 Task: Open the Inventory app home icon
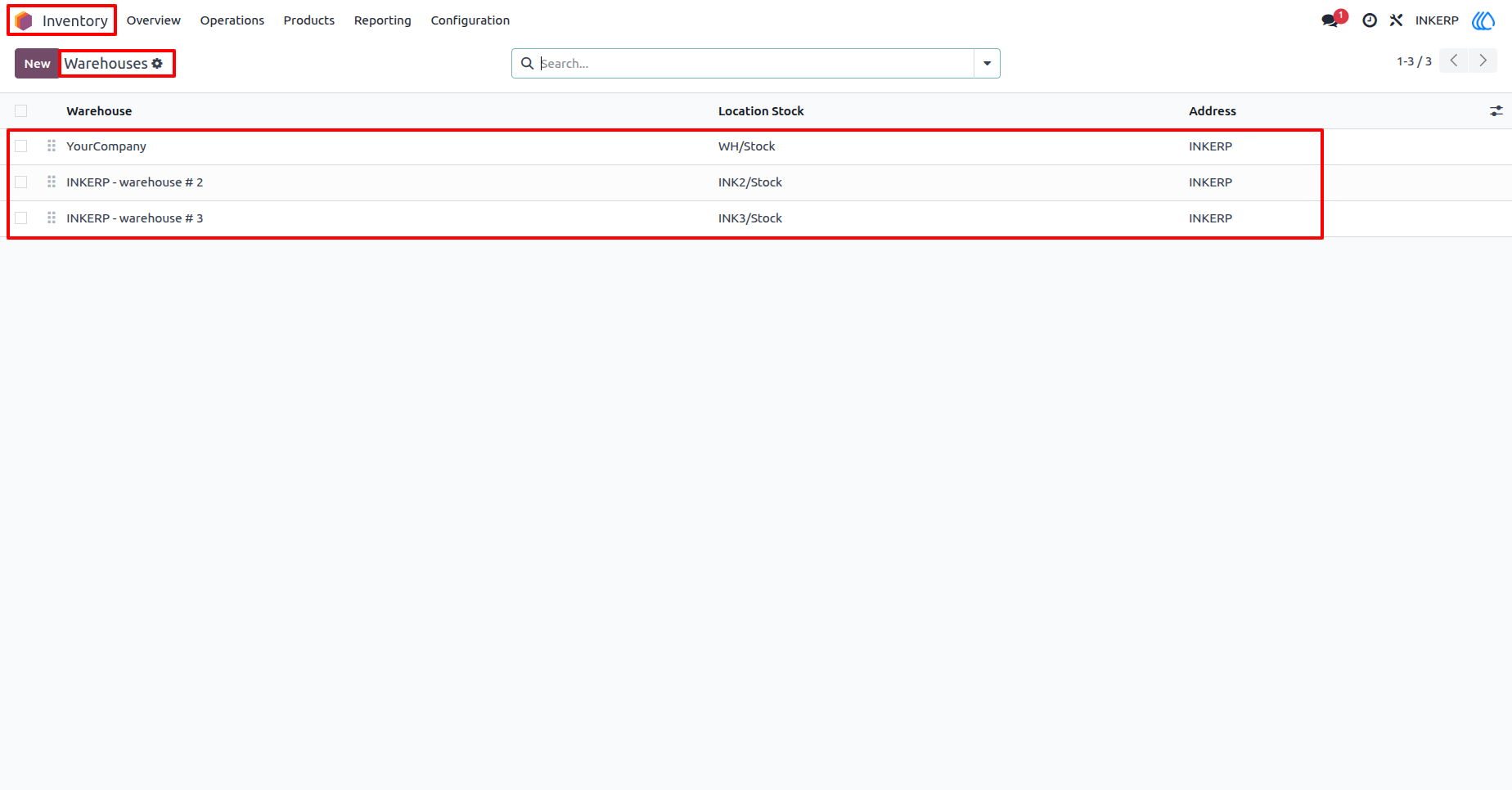[24, 20]
